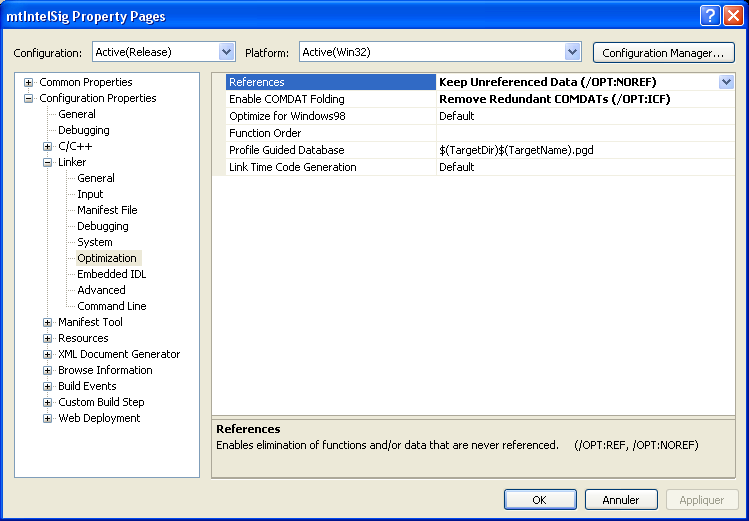Collapse the Linker node
749x521 pixels.
click(x=47, y=162)
